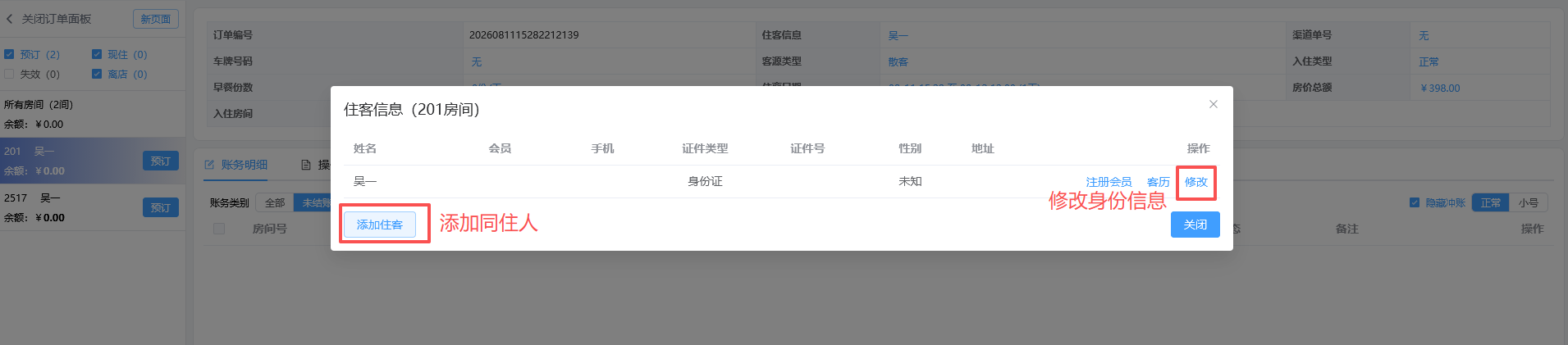This screenshot has height=345, width=1568.
Task: Click the 账务明细 tab edit icon
Action: [x=209, y=165]
